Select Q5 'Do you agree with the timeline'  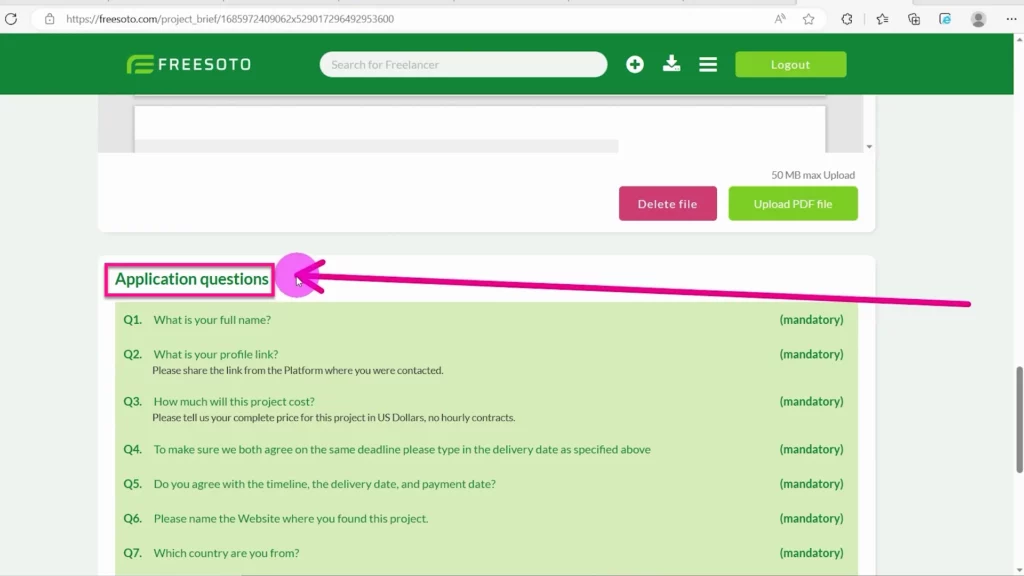(x=325, y=484)
